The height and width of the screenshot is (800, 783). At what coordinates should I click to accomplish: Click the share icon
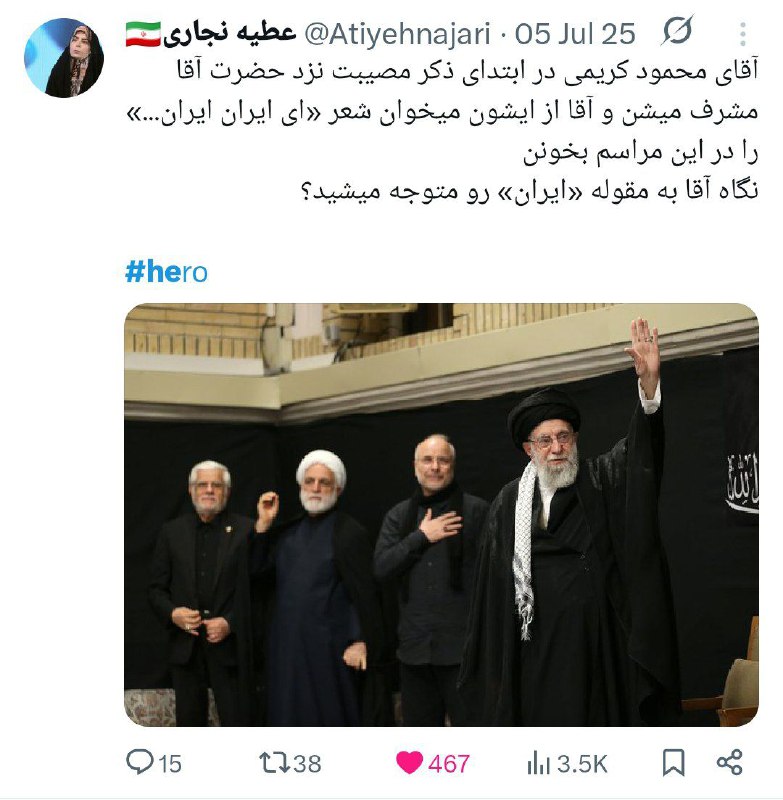point(729,763)
